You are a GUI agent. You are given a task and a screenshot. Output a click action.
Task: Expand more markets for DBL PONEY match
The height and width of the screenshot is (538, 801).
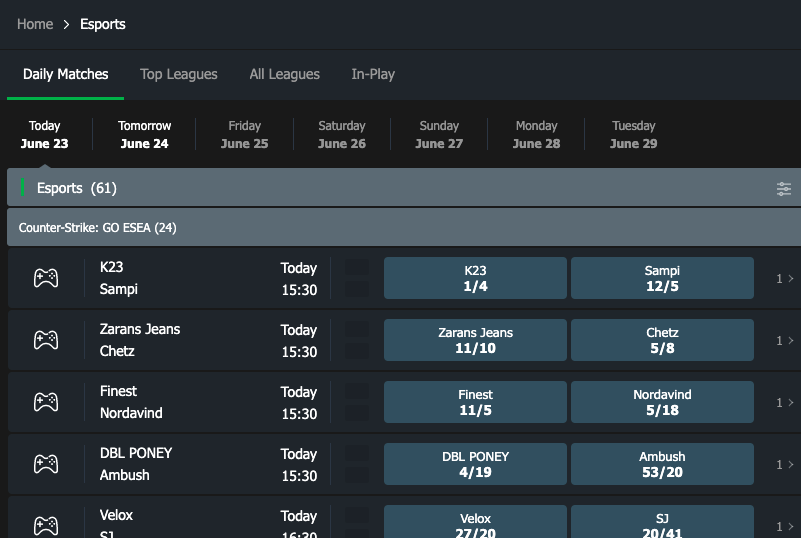pyautogui.click(x=785, y=464)
